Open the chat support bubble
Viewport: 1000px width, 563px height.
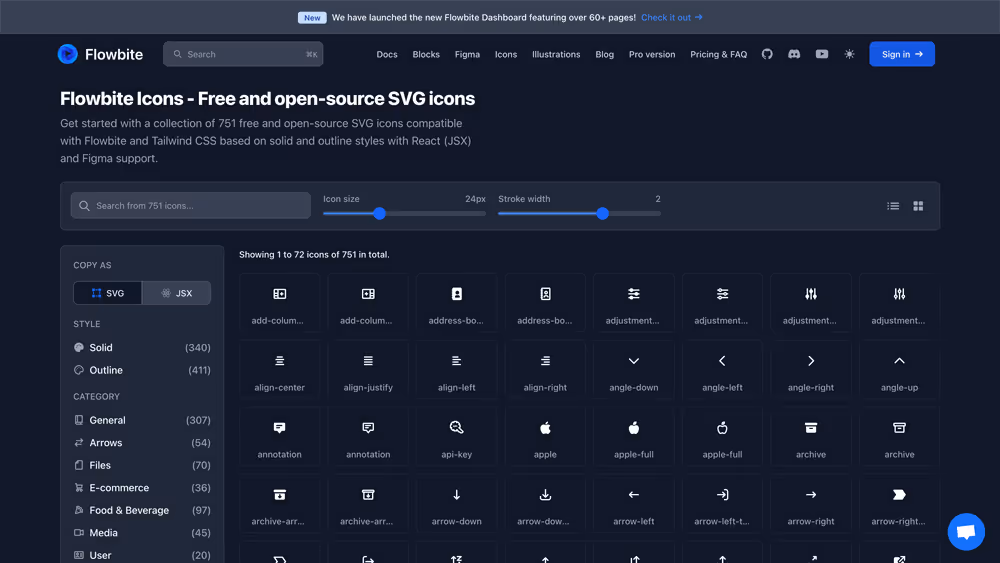[x=966, y=532]
